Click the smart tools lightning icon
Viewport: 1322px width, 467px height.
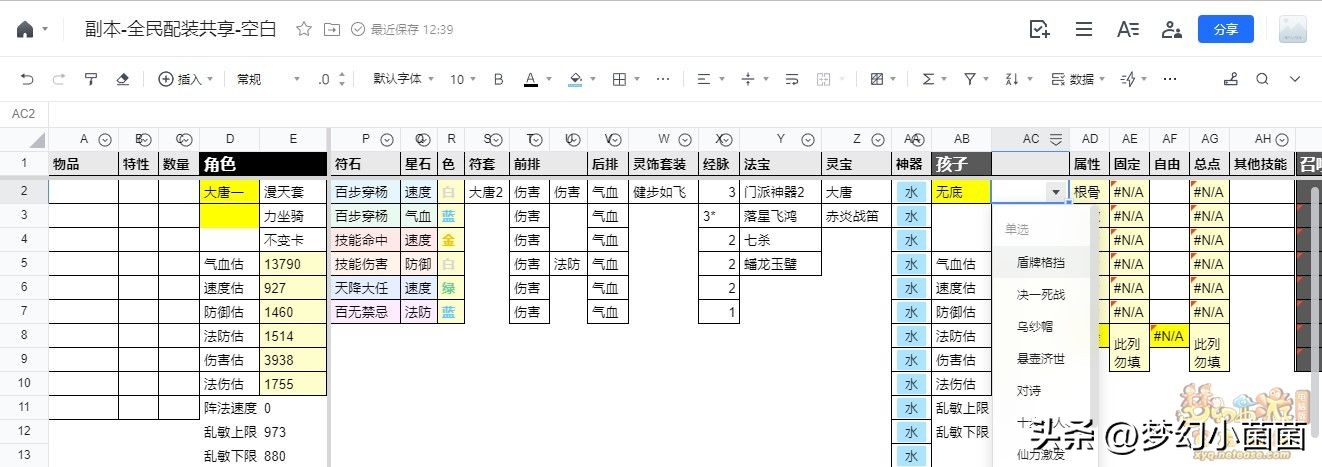pos(1127,79)
